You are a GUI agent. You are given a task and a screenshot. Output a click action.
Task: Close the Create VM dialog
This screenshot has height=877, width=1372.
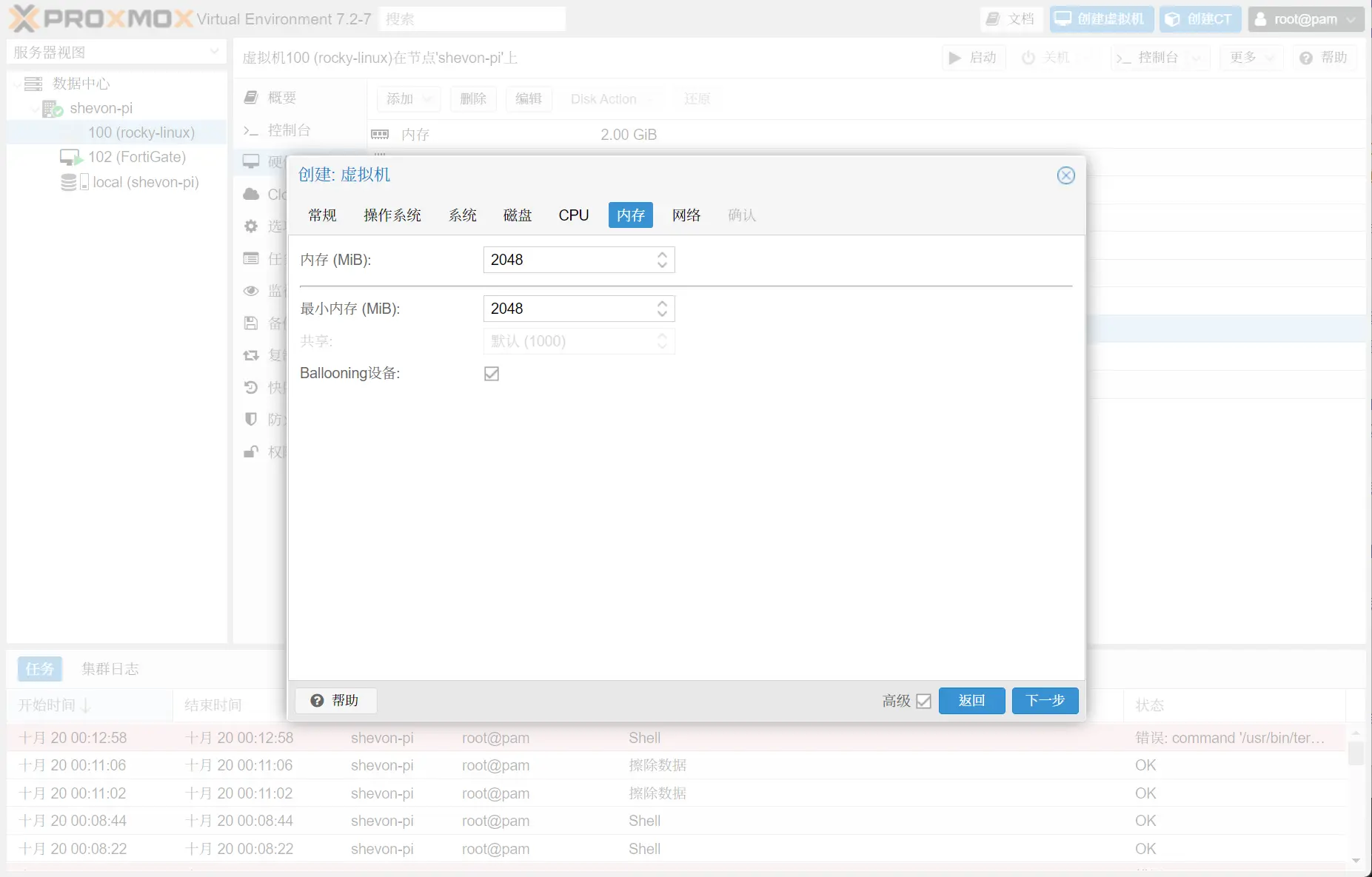click(1065, 175)
